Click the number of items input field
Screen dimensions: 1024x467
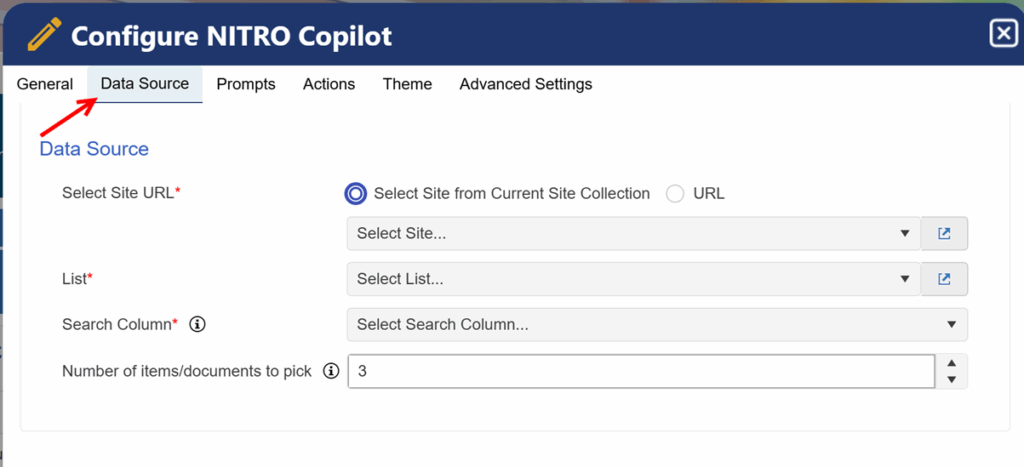[641, 372]
